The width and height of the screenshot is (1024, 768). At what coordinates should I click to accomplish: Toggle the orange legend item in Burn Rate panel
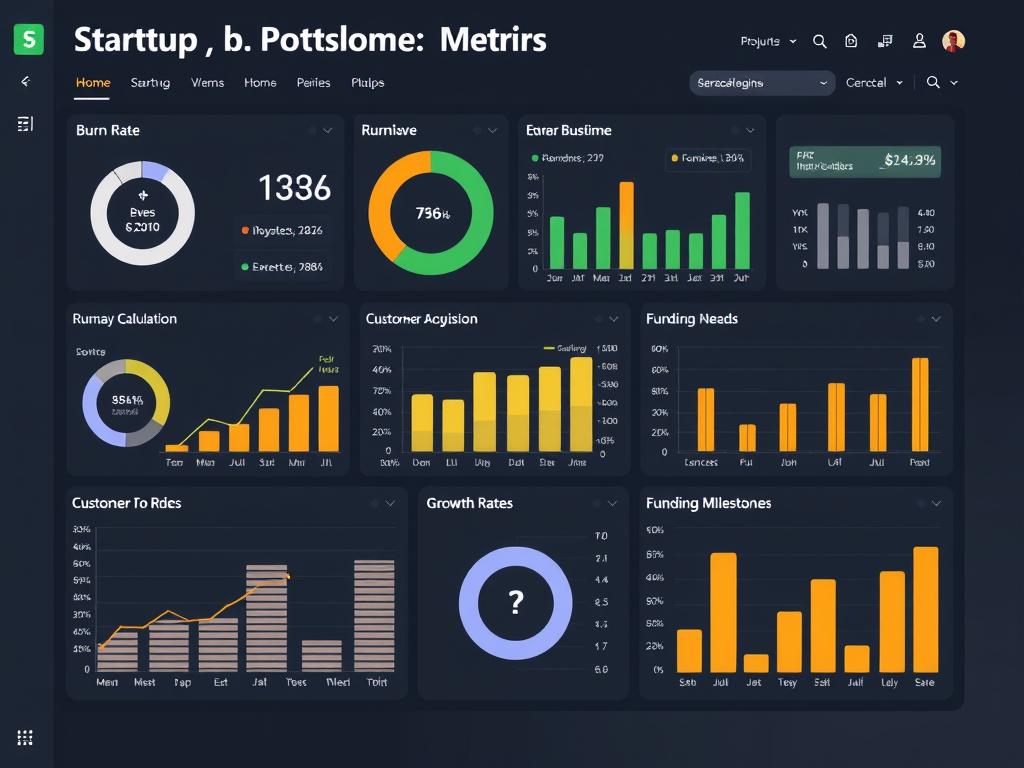click(x=283, y=230)
